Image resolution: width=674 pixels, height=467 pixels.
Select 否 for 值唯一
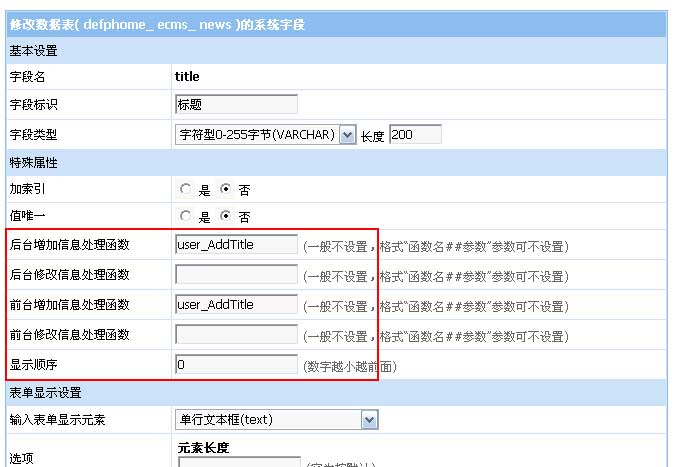226,216
